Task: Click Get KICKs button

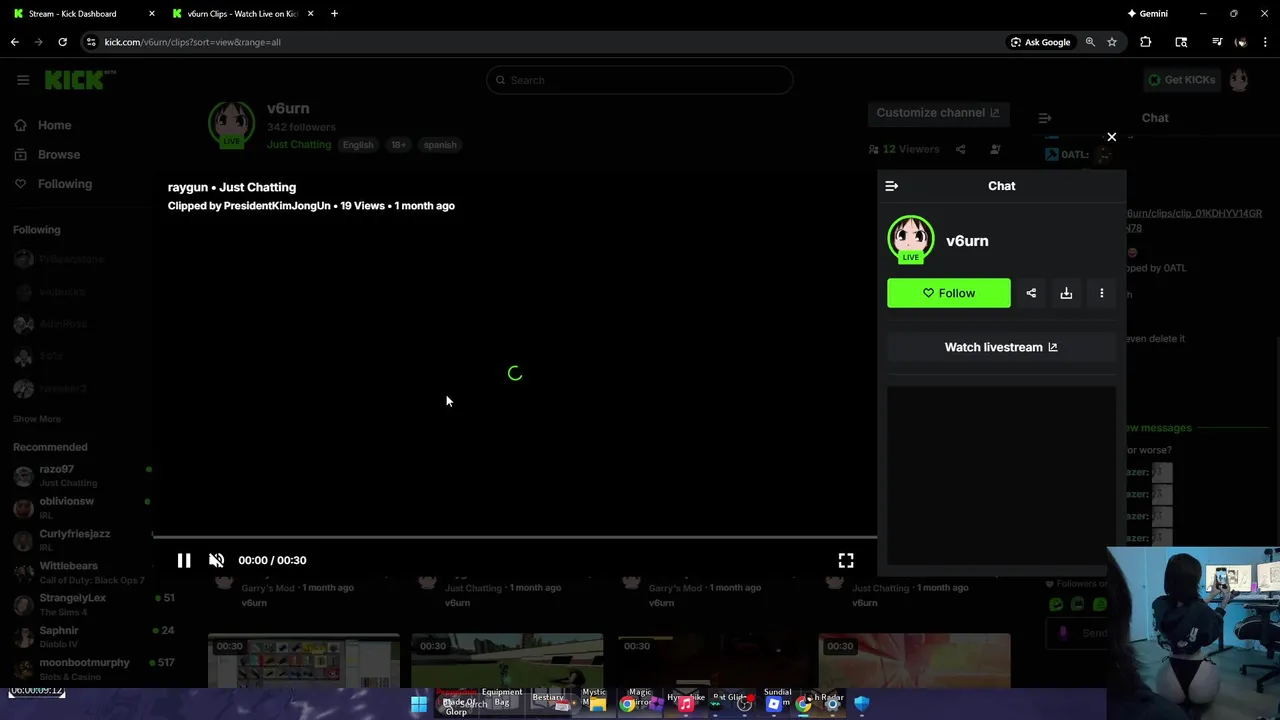Action: pos(1181,80)
